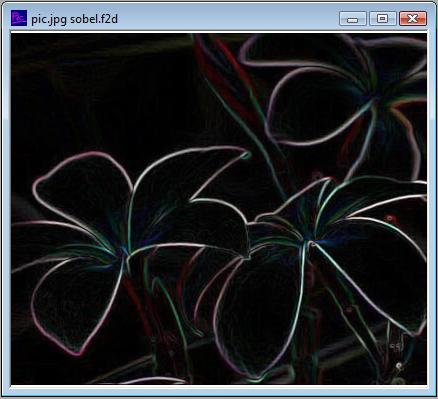438x399 pixels.
Task: Click the application icon in the title bar
Action: (19, 18)
